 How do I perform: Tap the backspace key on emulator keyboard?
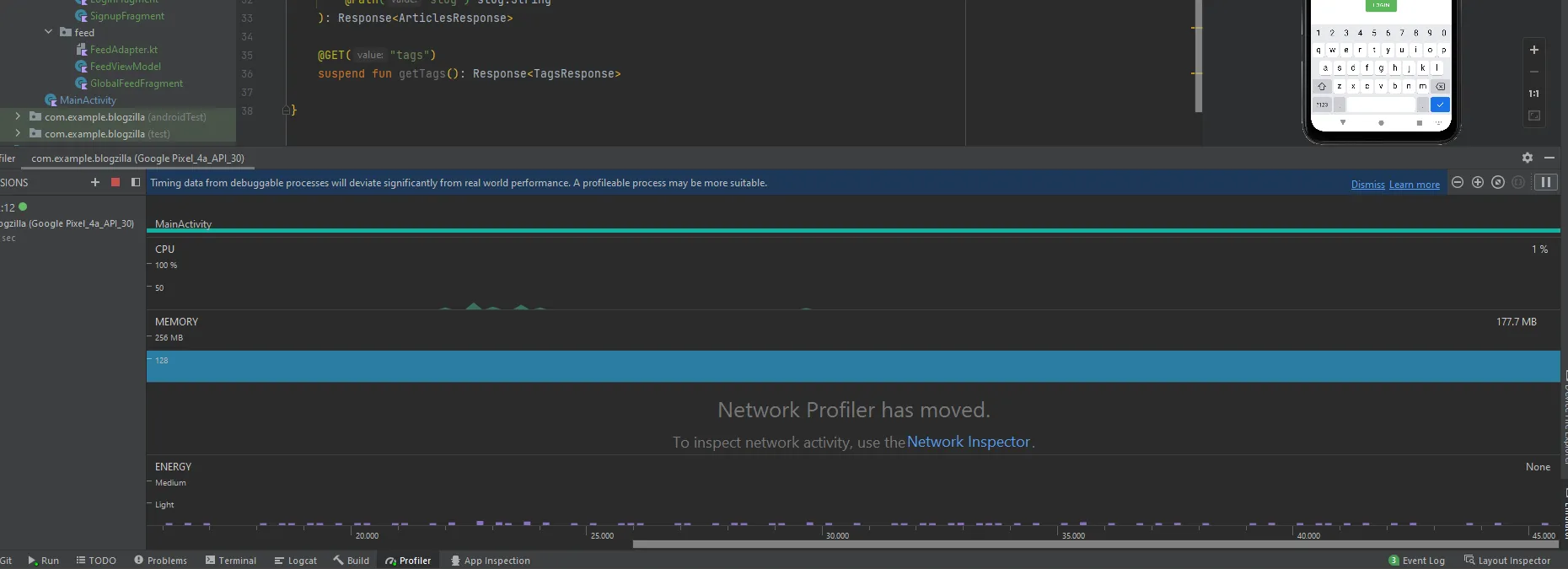click(x=1440, y=86)
